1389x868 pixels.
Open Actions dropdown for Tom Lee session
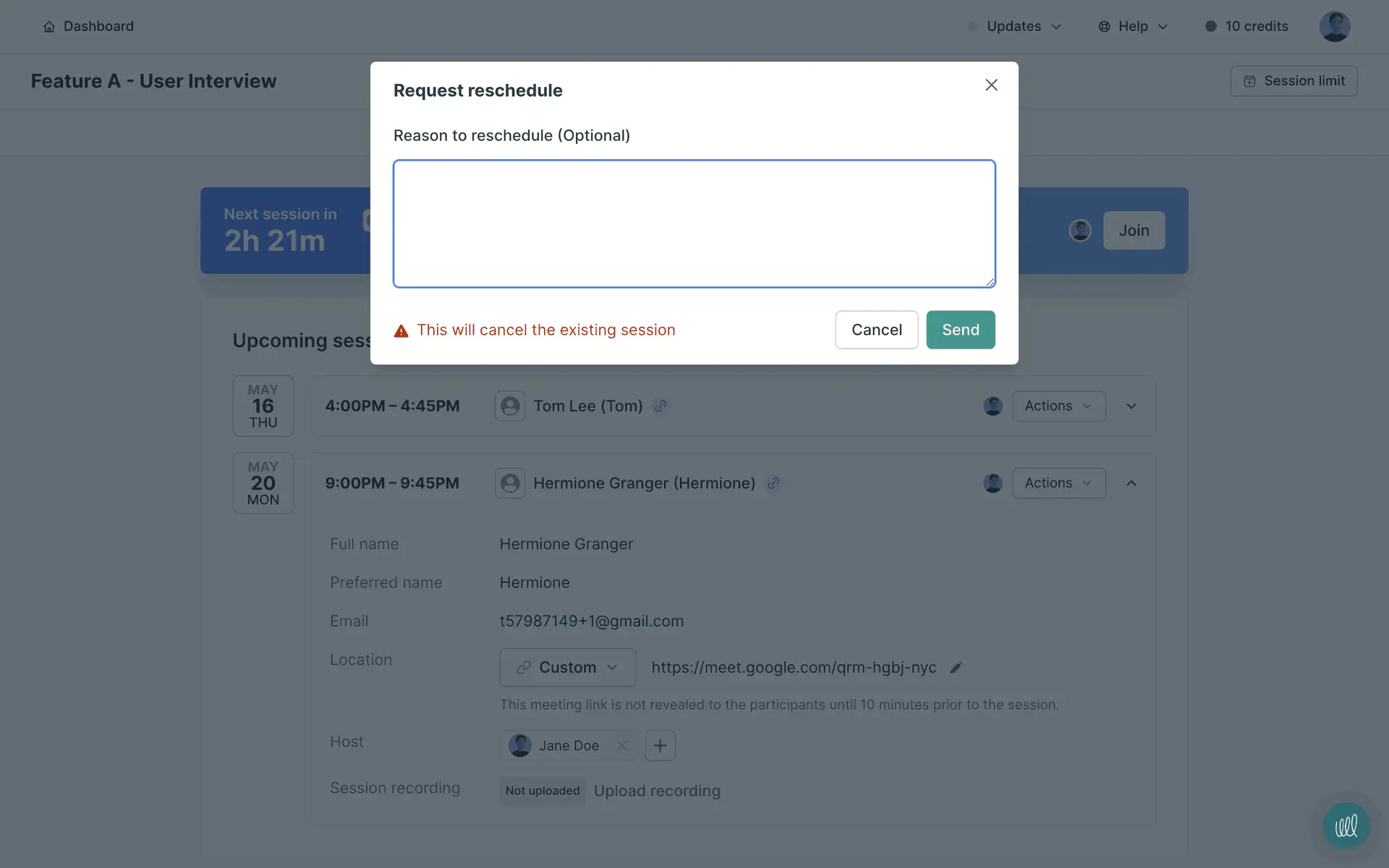coord(1058,407)
